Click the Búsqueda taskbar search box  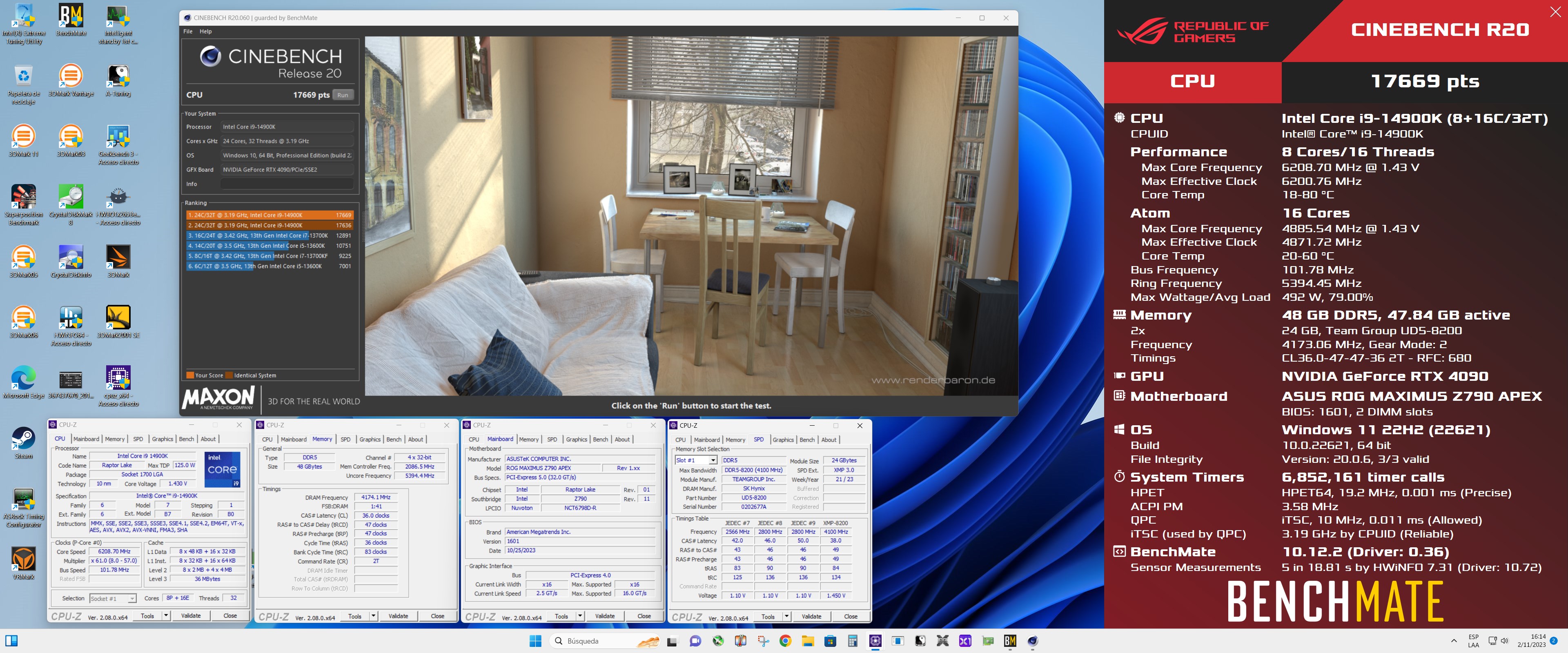[x=605, y=641]
